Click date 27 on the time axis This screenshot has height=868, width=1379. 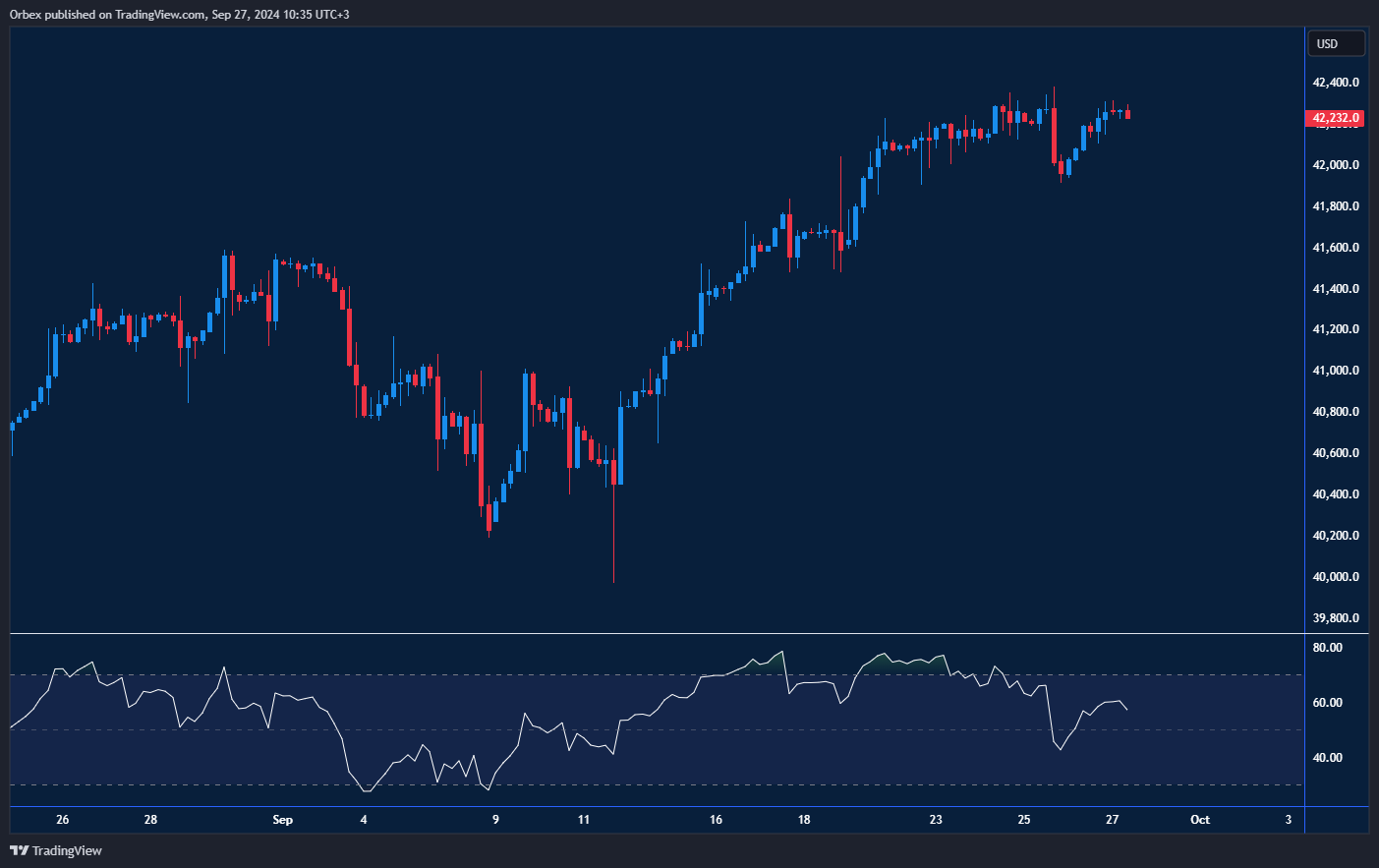(1112, 820)
